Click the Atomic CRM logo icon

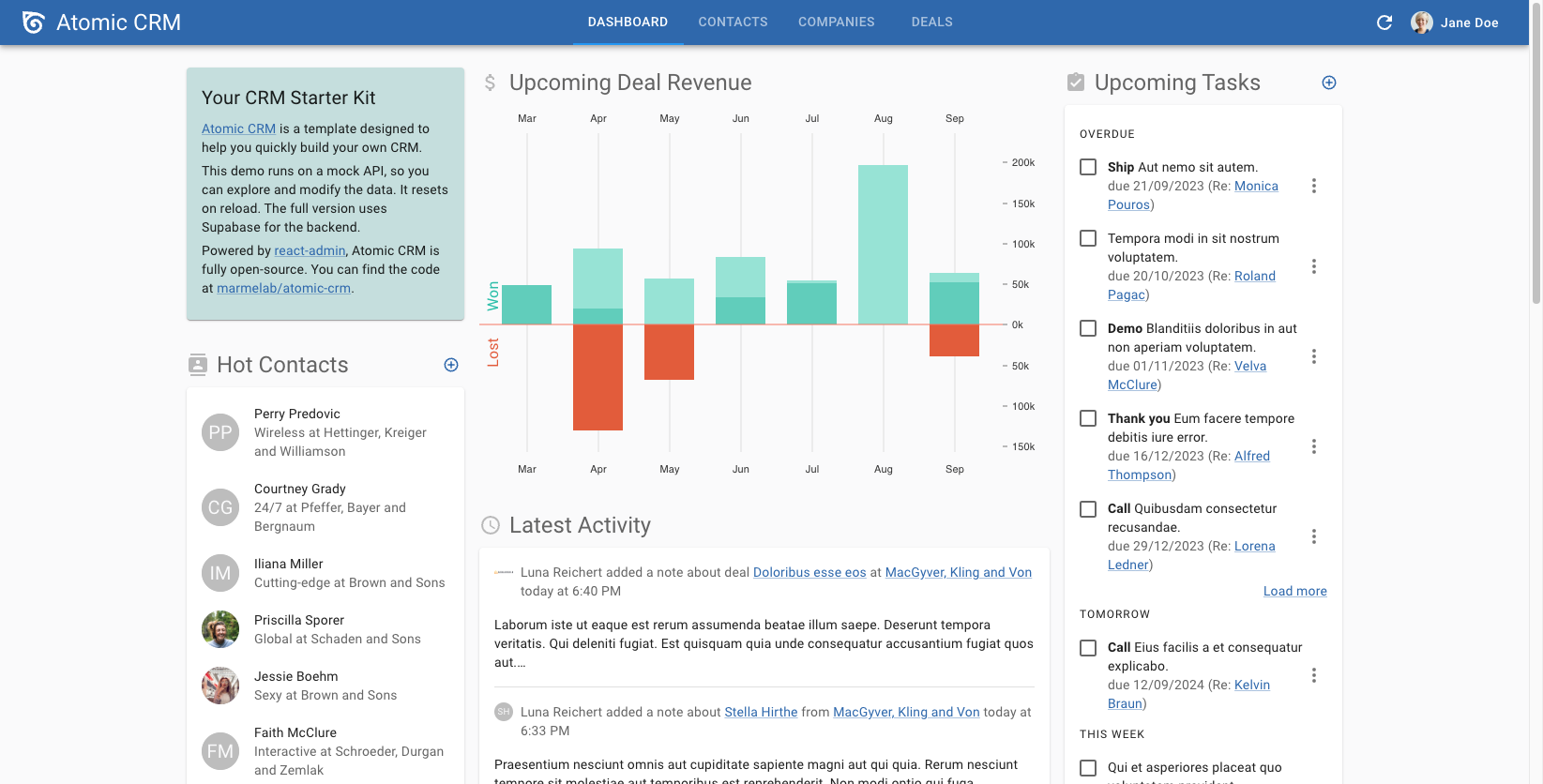(34, 23)
